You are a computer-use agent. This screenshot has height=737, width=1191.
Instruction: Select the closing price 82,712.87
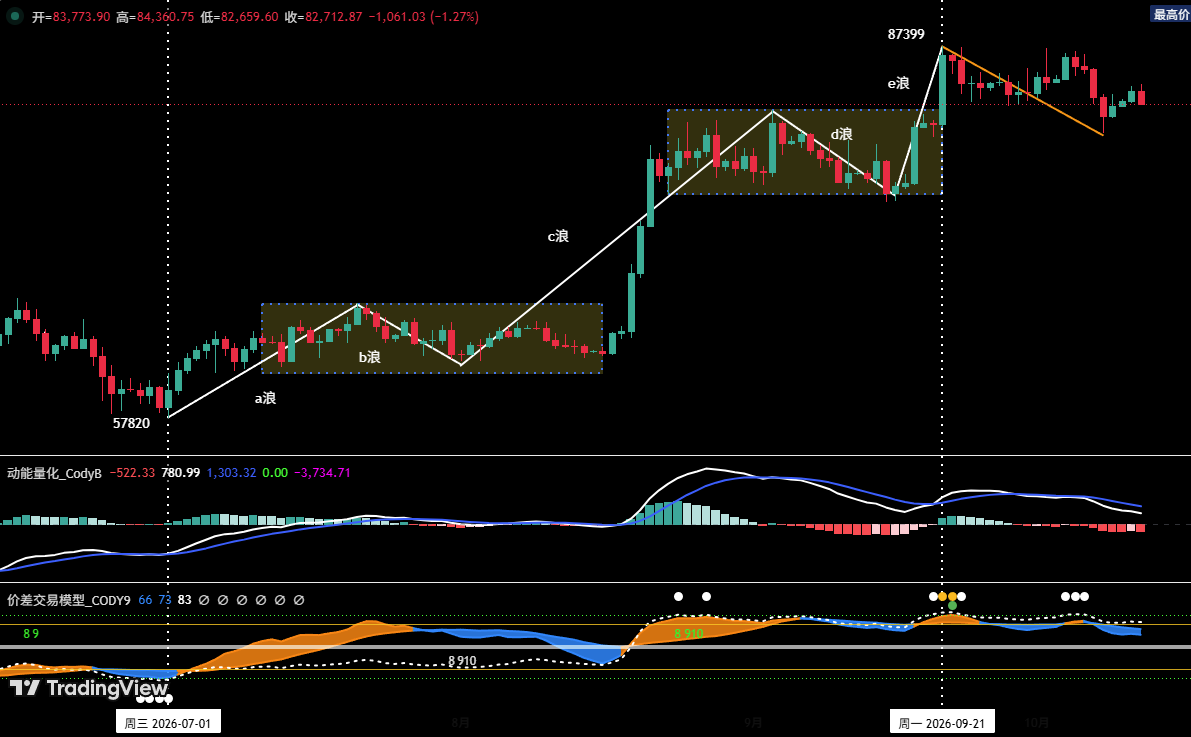coord(333,17)
